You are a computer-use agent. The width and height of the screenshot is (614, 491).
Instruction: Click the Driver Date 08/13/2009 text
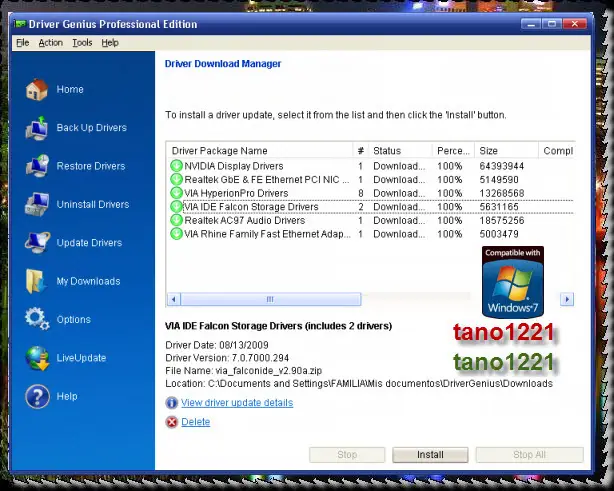pos(217,345)
